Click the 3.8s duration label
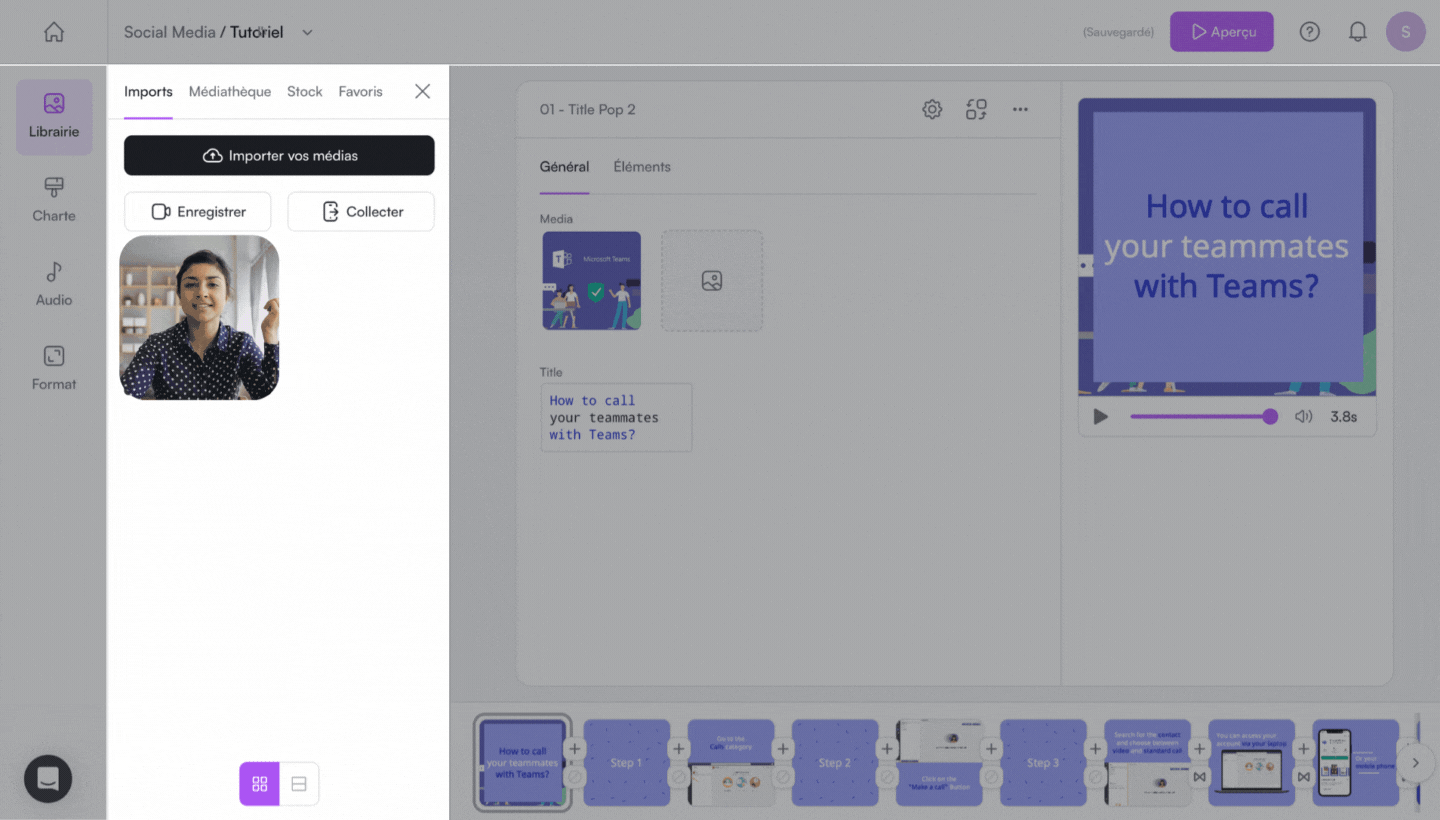The image size is (1440, 820). (x=1343, y=417)
